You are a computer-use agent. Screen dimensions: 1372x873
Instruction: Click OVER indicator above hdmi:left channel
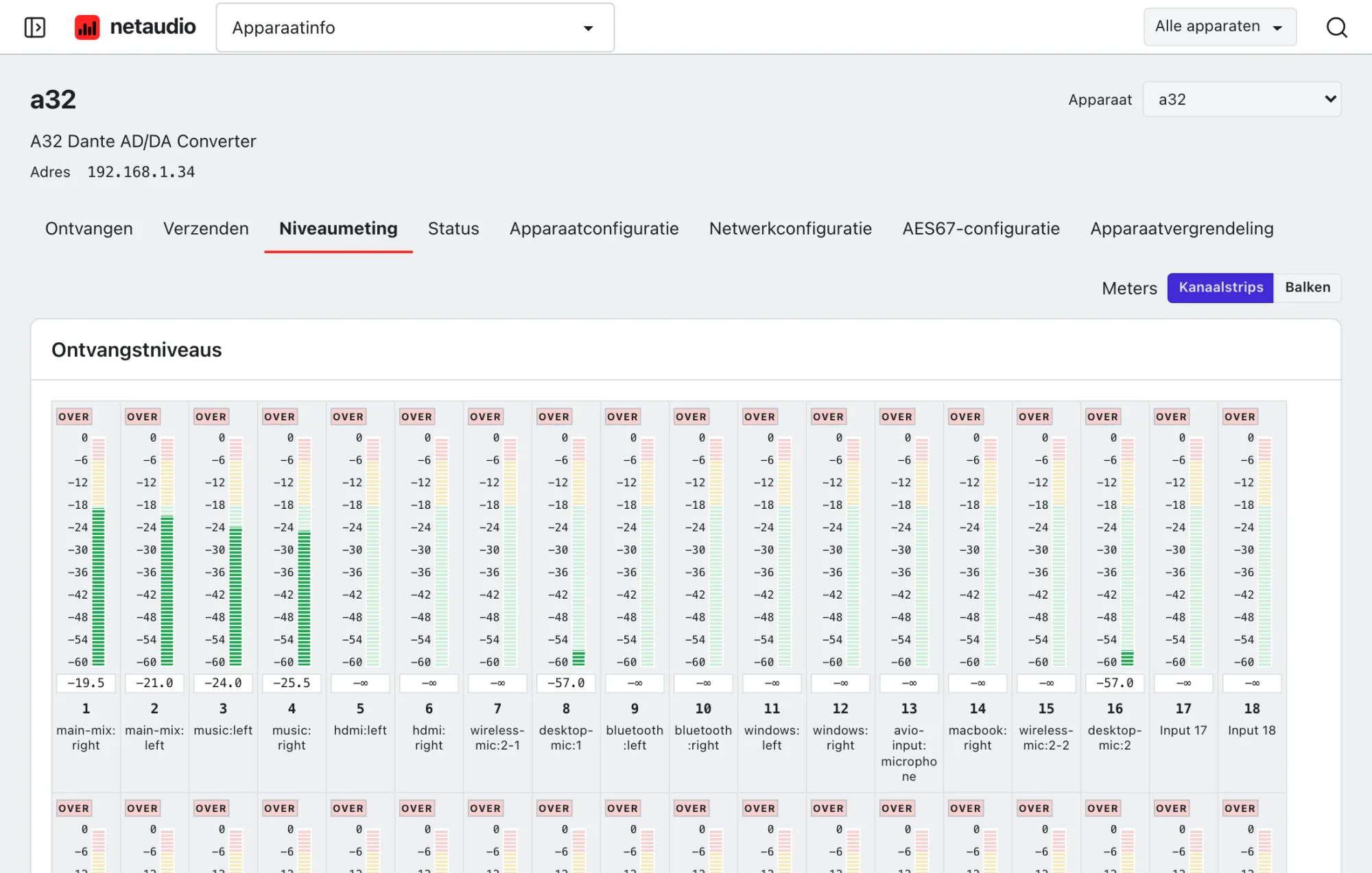click(348, 416)
